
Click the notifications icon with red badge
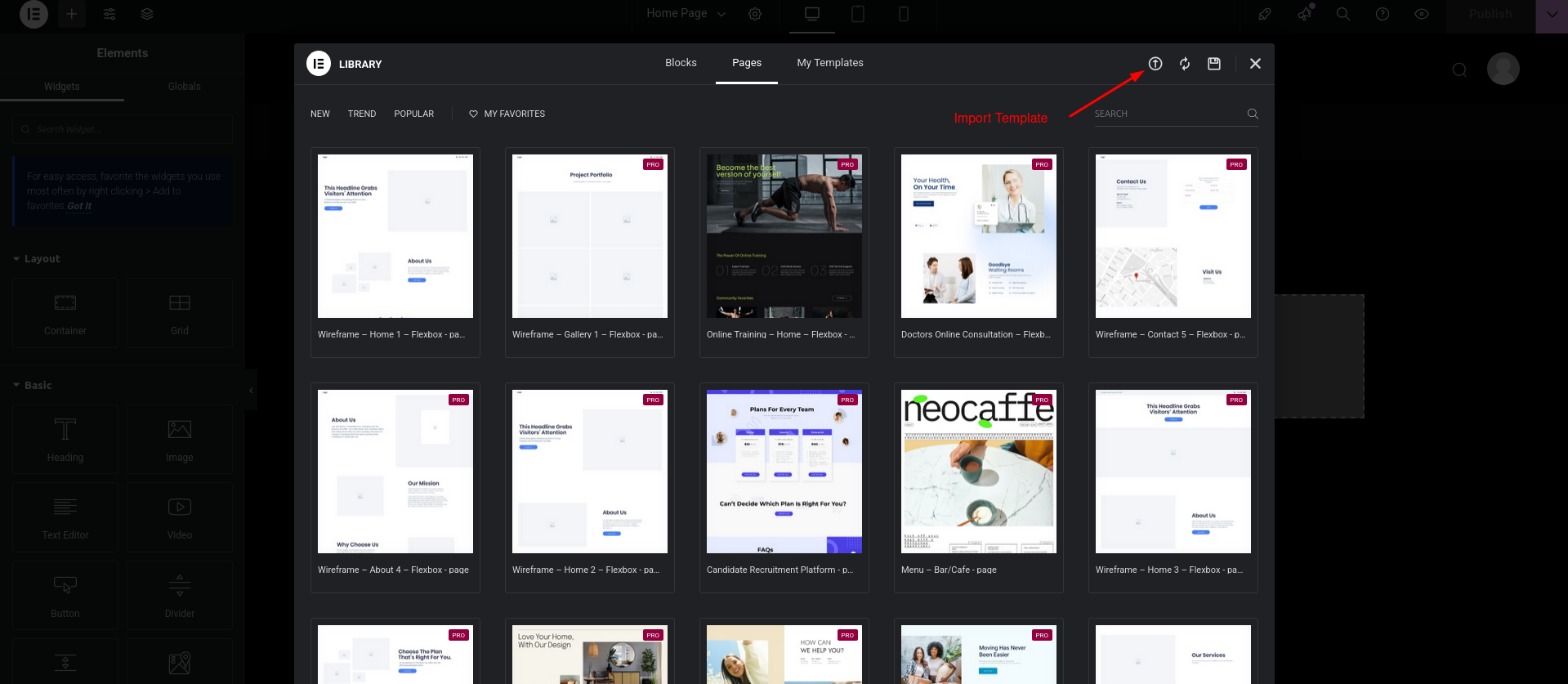point(1305,13)
